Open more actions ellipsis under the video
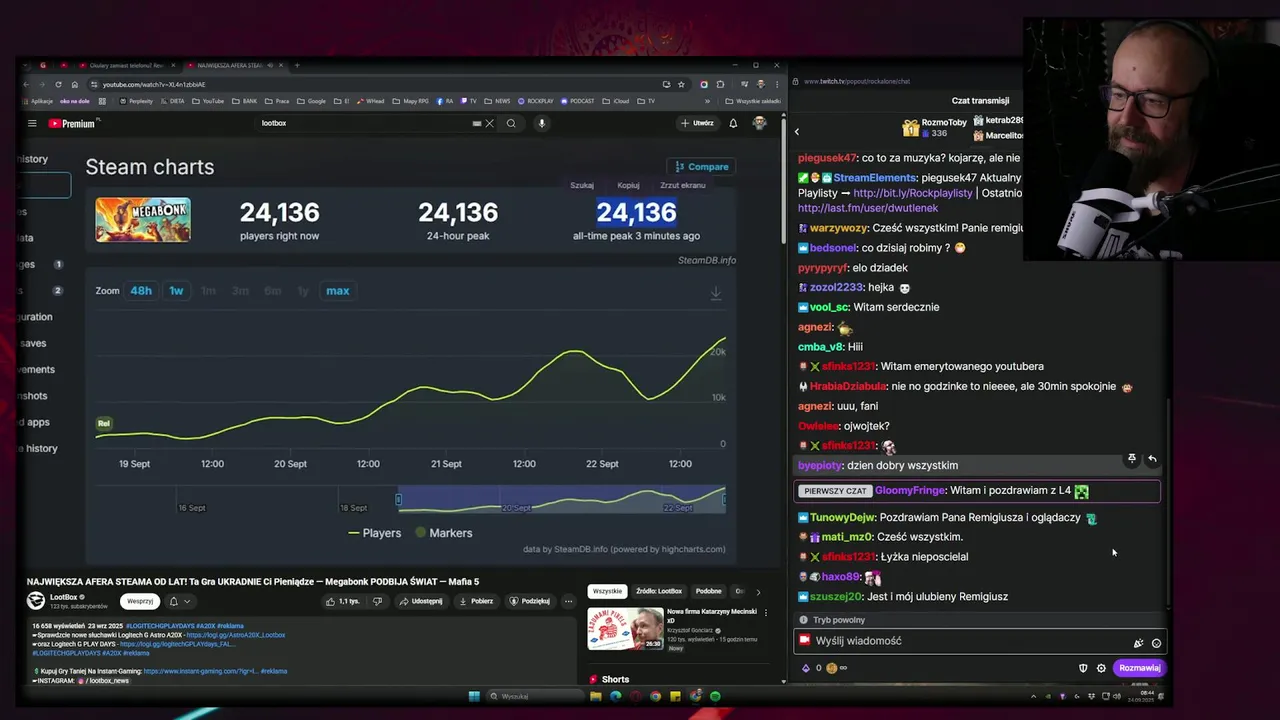 click(568, 601)
